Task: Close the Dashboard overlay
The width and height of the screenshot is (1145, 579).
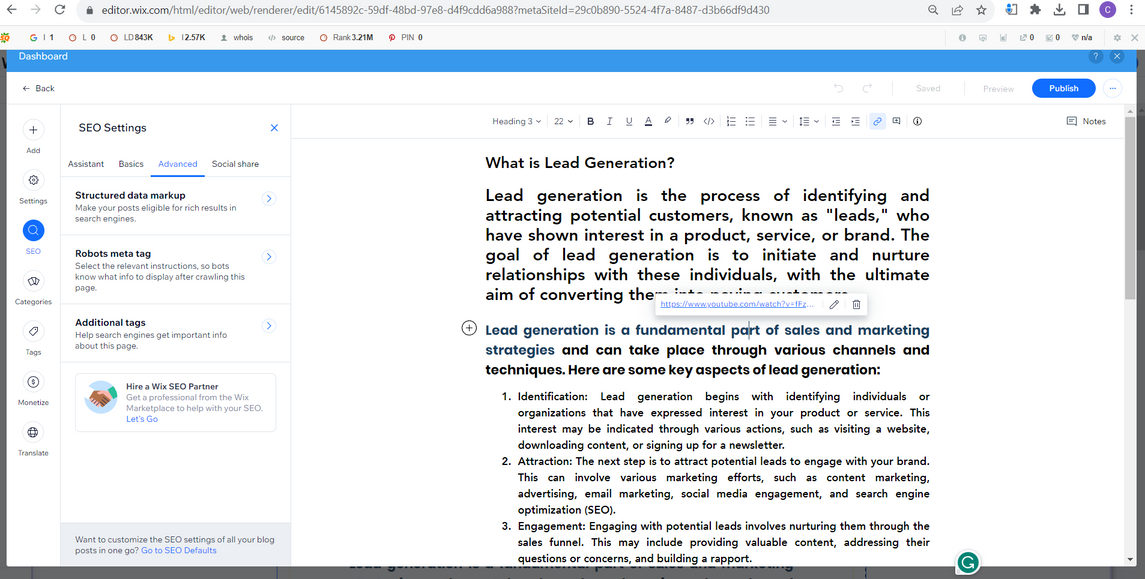Action: point(1117,56)
